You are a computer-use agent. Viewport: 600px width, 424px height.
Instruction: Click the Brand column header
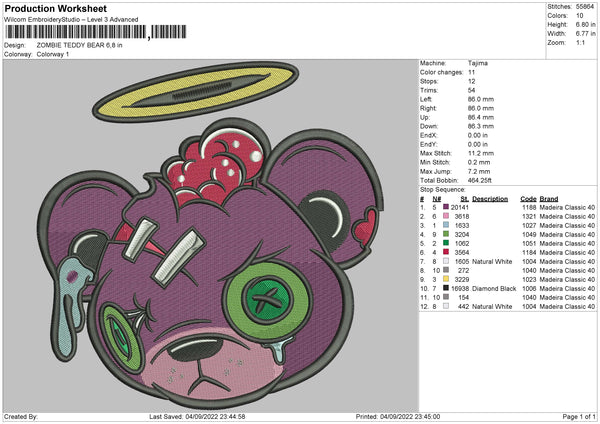point(549,199)
